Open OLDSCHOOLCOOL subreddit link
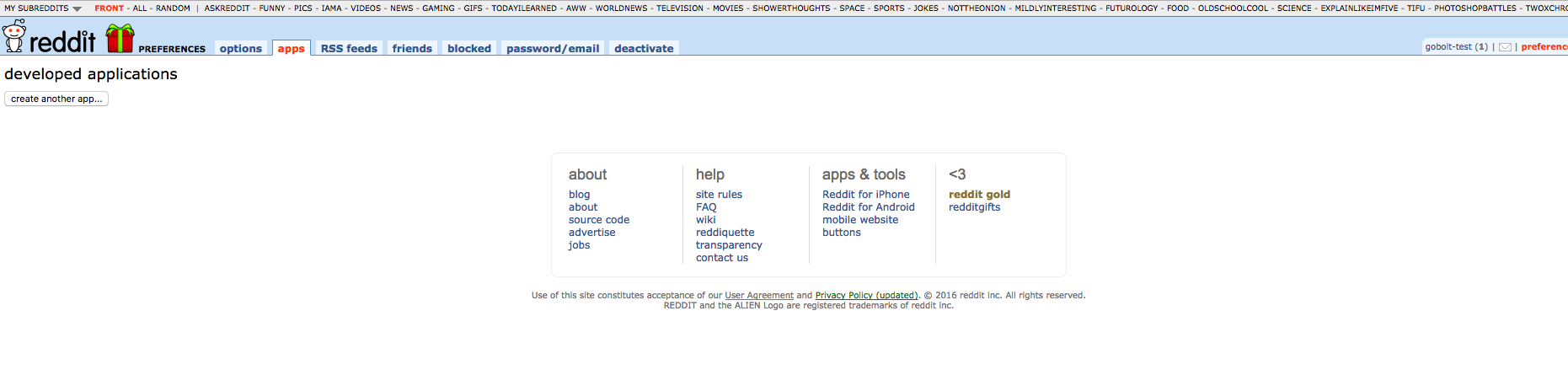This screenshot has width=1568, height=375. click(1233, 8)
